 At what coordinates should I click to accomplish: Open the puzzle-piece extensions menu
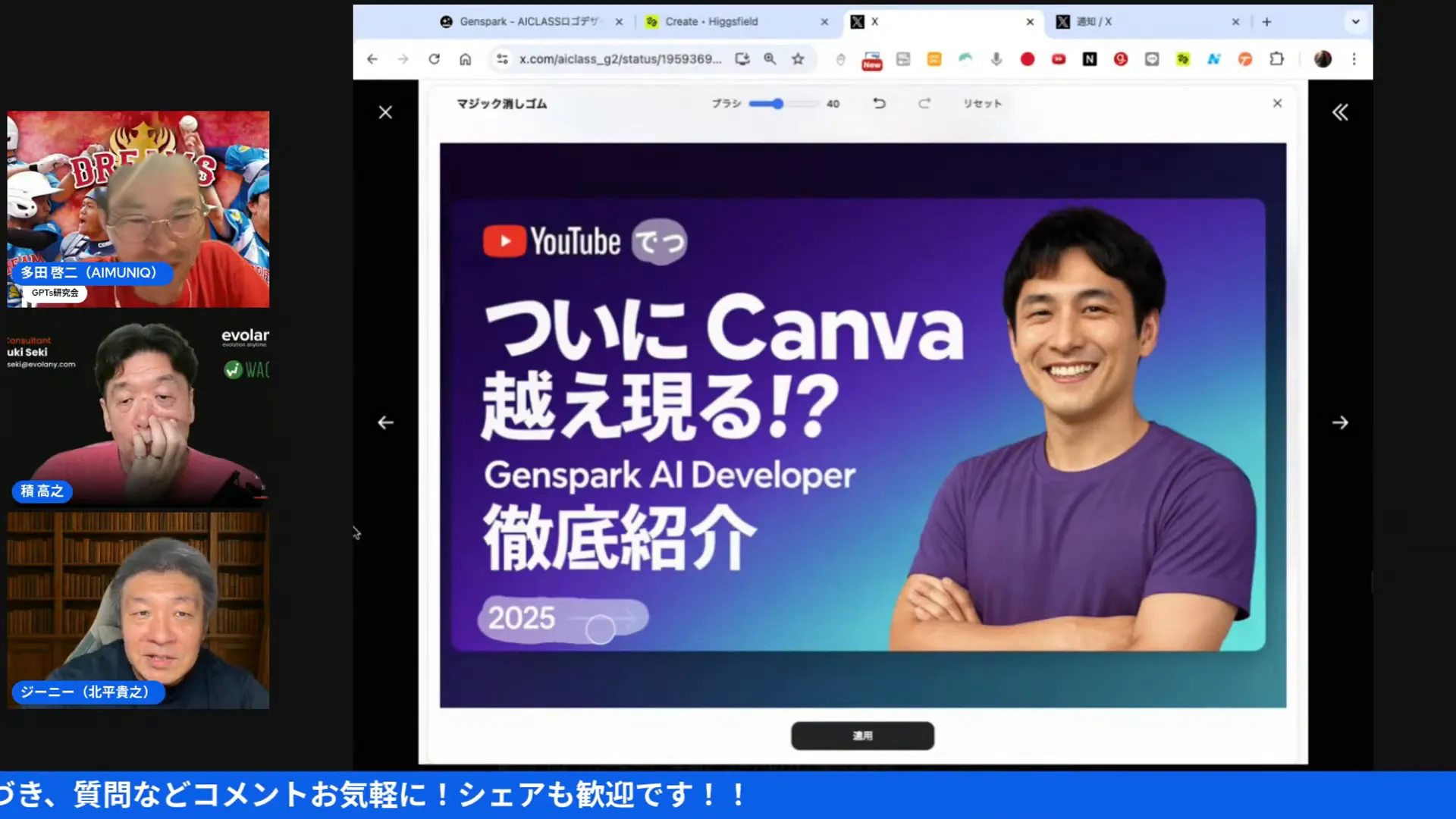click(1277, 59)
